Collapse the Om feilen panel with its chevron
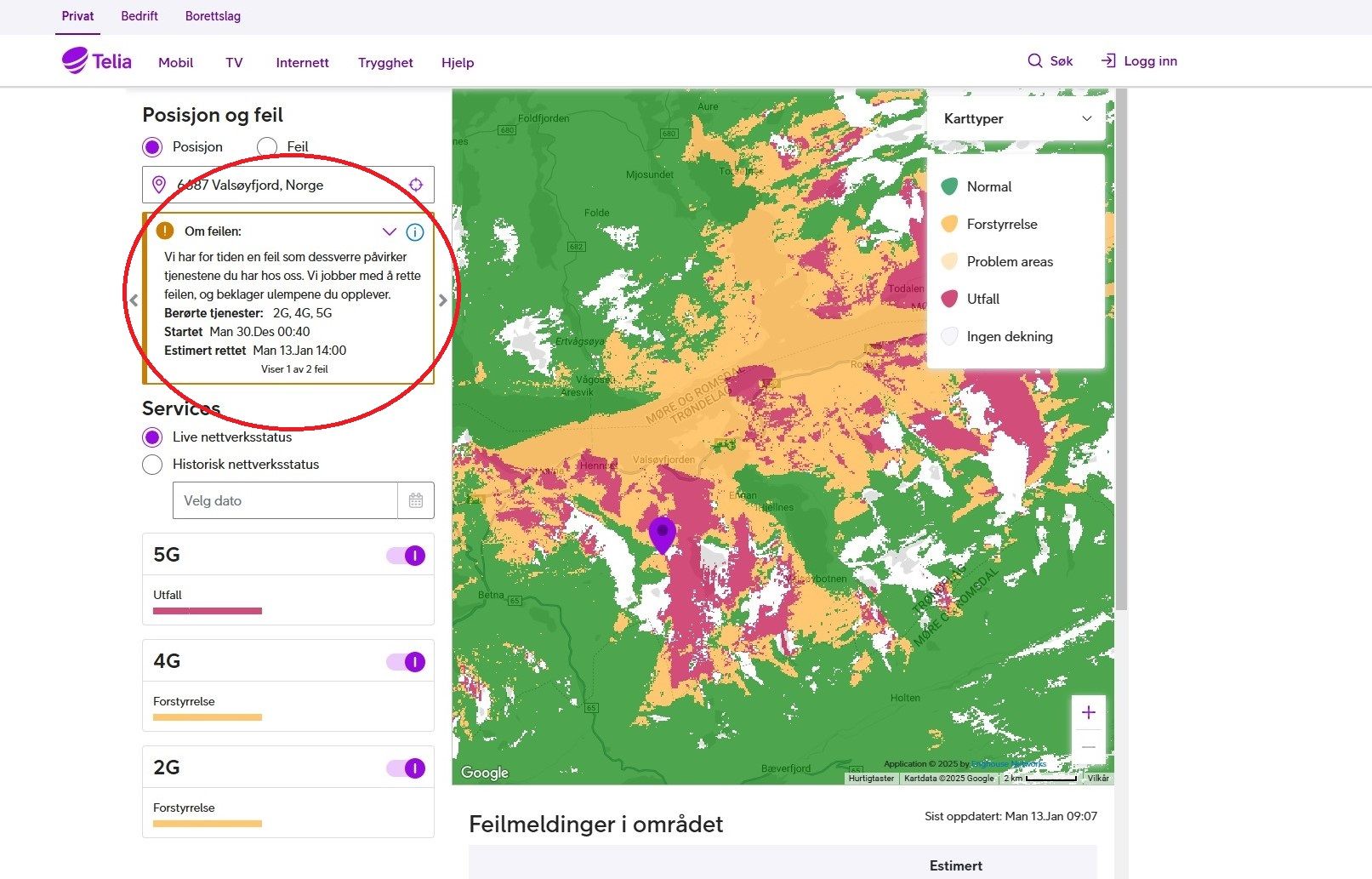 [390, 231]
